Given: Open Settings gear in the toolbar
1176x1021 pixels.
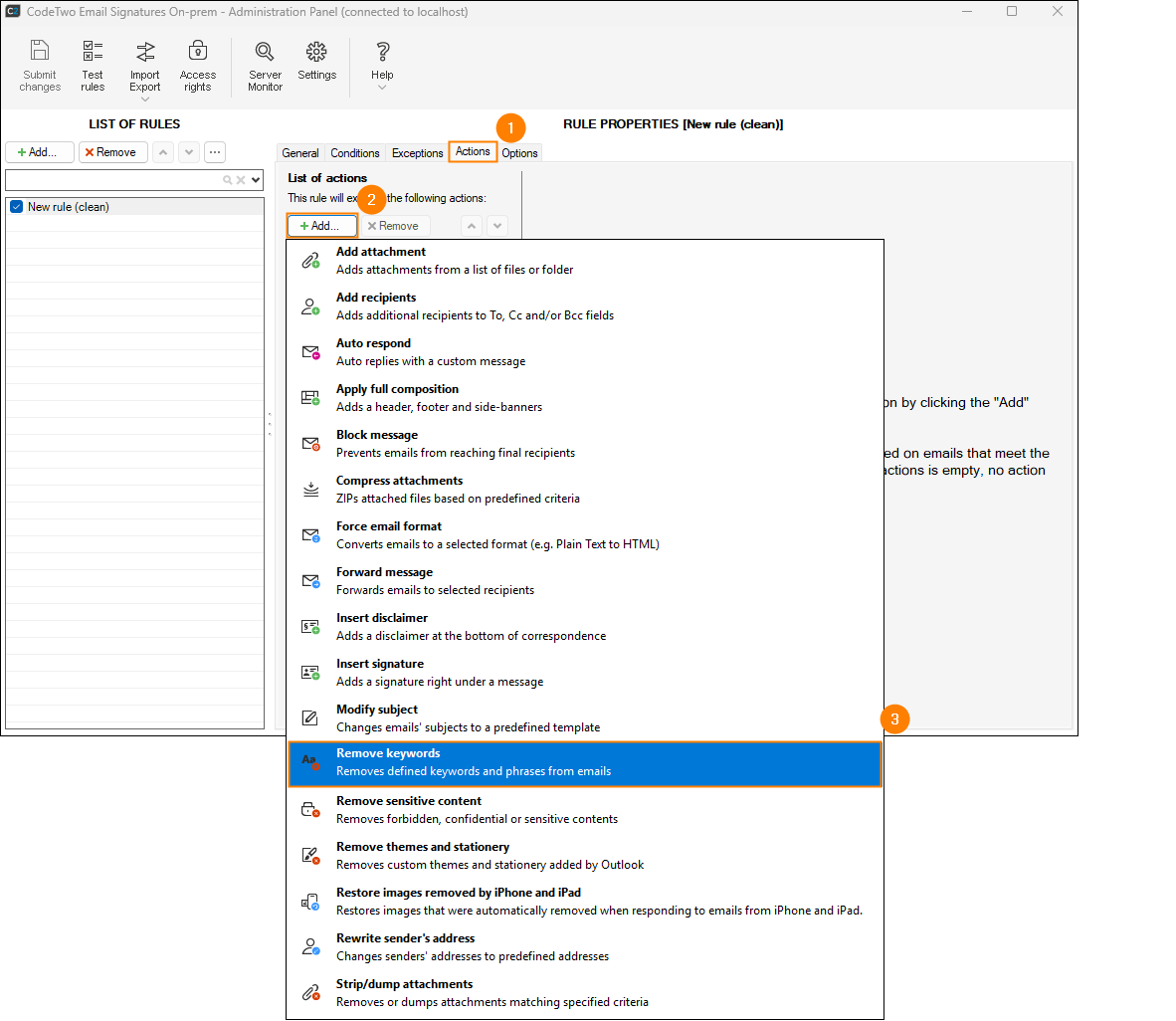Looking at the screenshot, I should [x=316, y=52].
